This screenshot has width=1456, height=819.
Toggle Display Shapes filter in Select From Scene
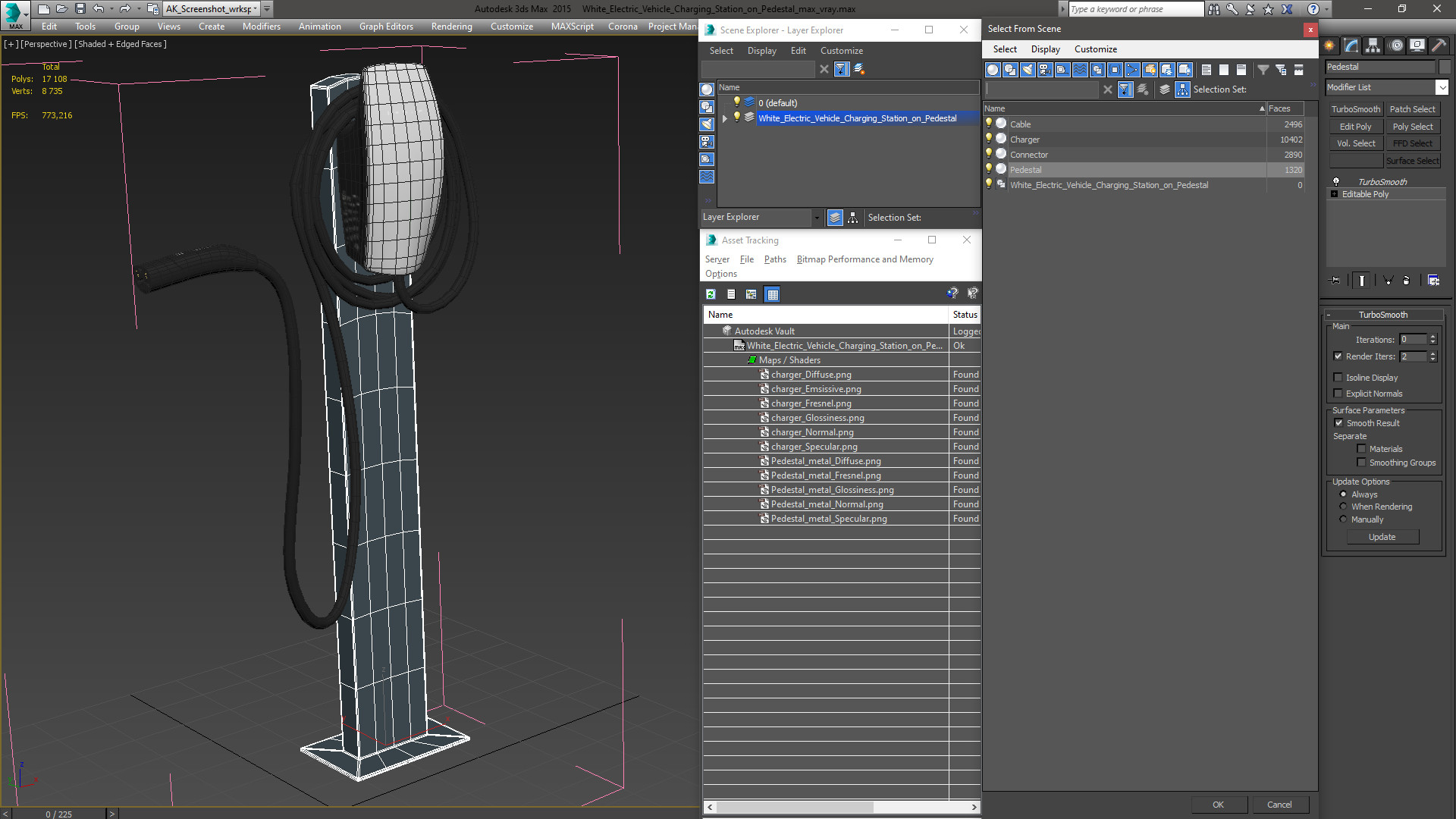1010,70
